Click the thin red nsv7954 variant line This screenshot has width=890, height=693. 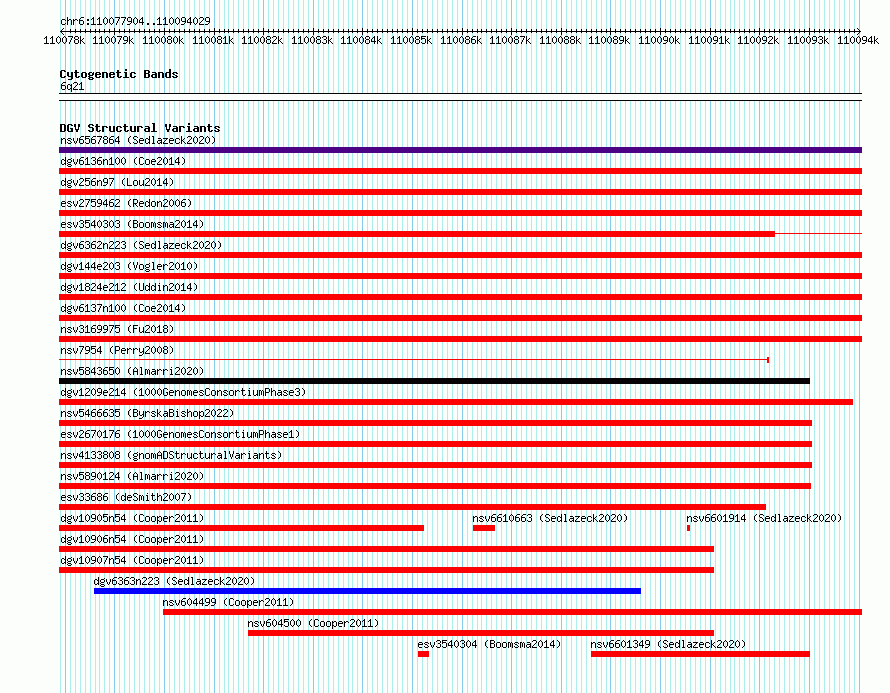(414, 360)
